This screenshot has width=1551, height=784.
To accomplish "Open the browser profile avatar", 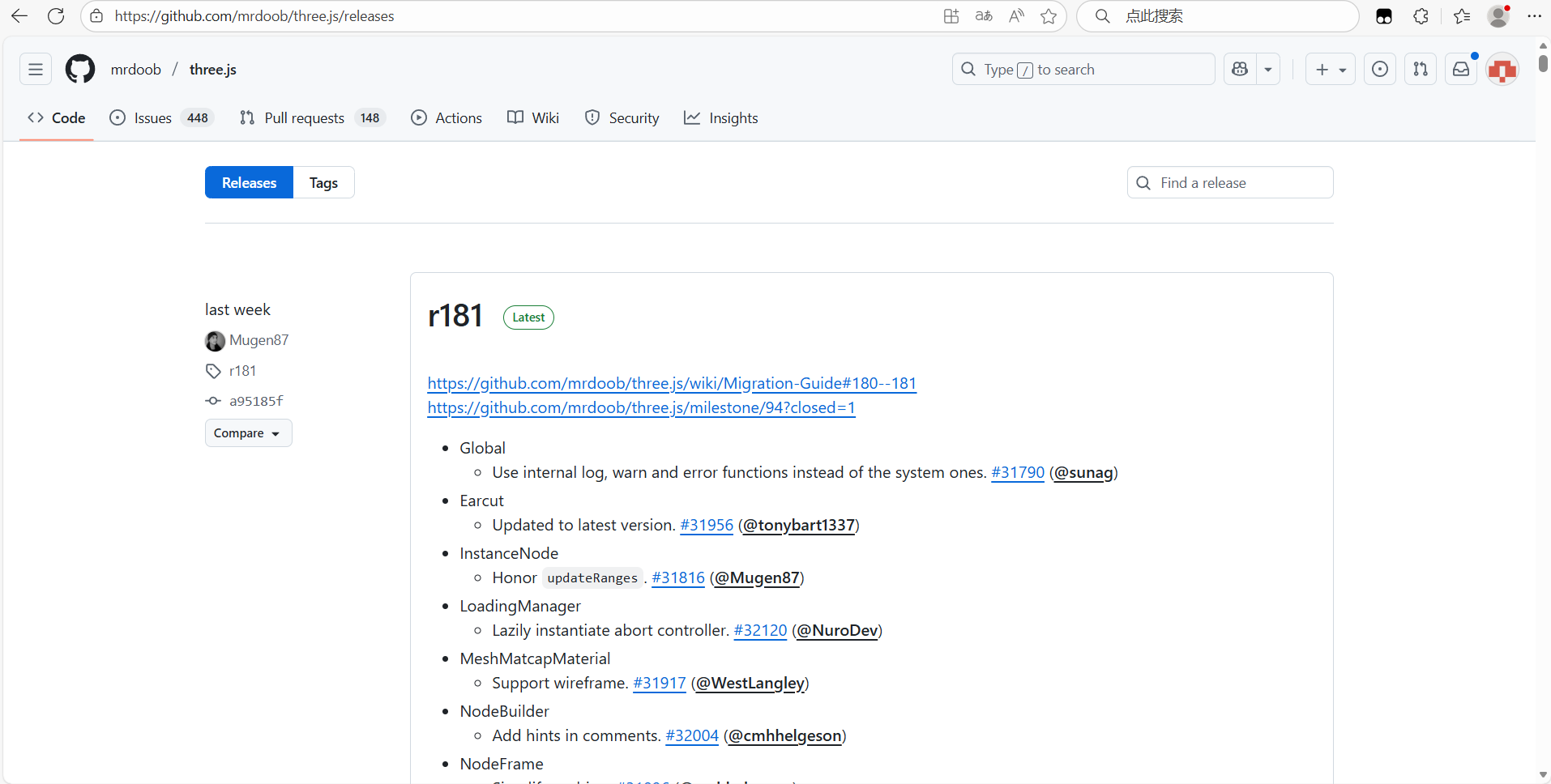I will pyautogui.click(x=1499, y=16).
